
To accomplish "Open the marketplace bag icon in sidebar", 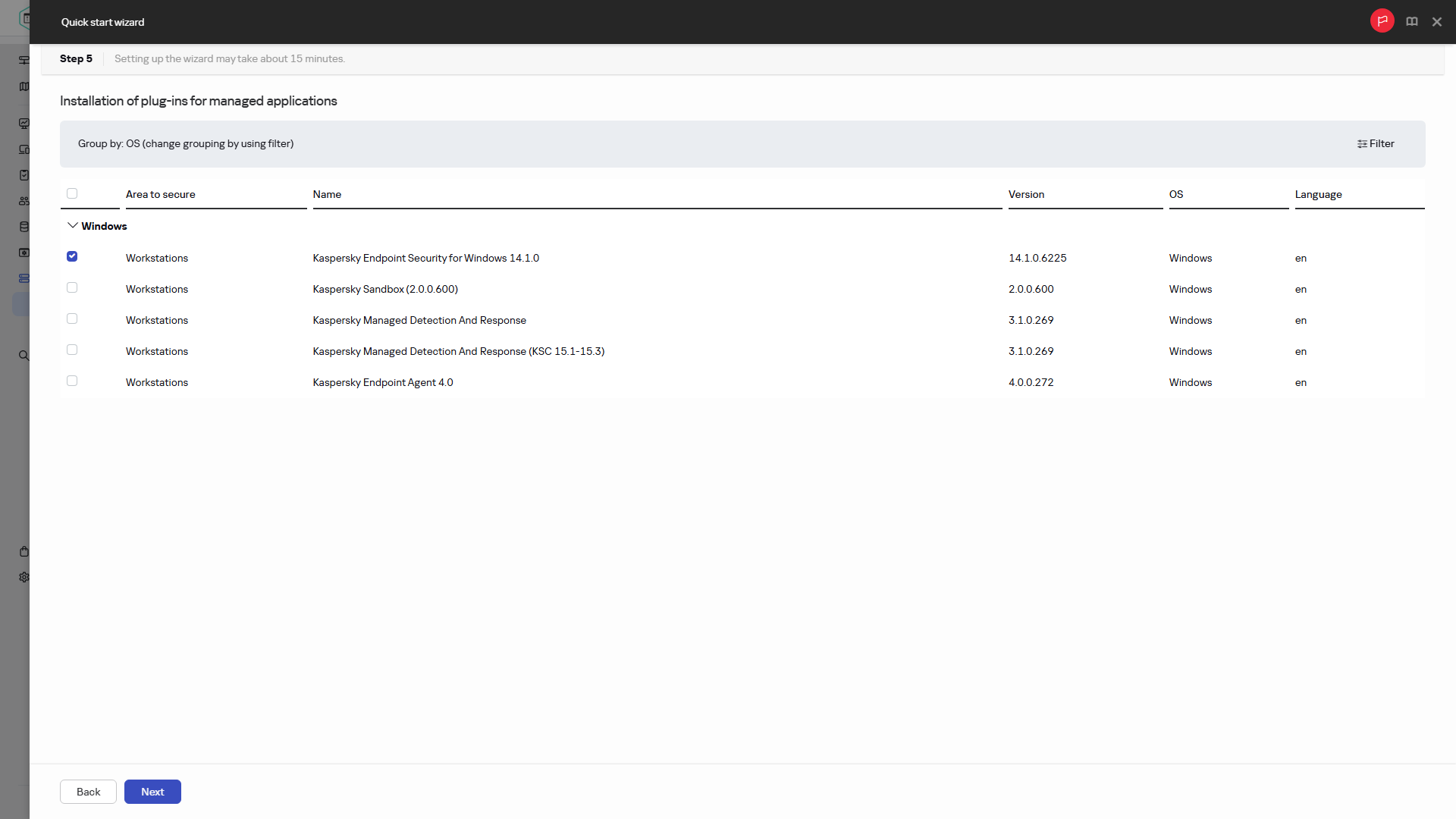I will [24, 551].
